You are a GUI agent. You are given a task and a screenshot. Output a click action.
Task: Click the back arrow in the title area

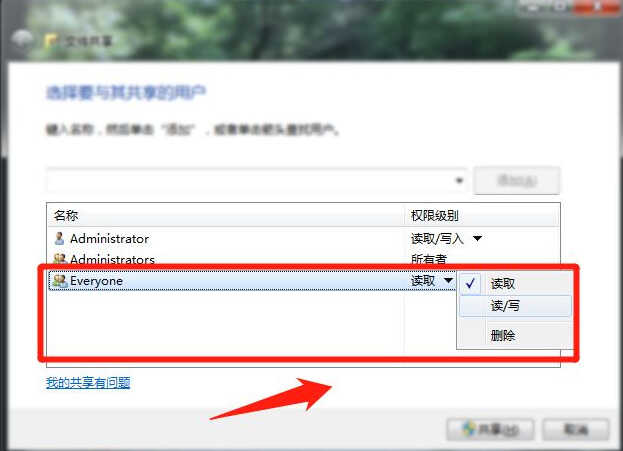(22, 39)
